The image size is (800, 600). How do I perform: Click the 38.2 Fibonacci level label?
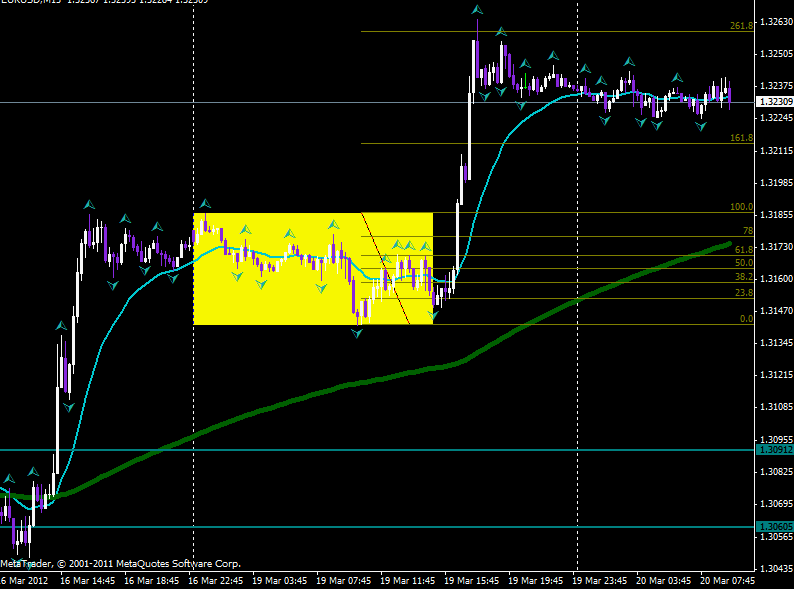click(744, 277)
